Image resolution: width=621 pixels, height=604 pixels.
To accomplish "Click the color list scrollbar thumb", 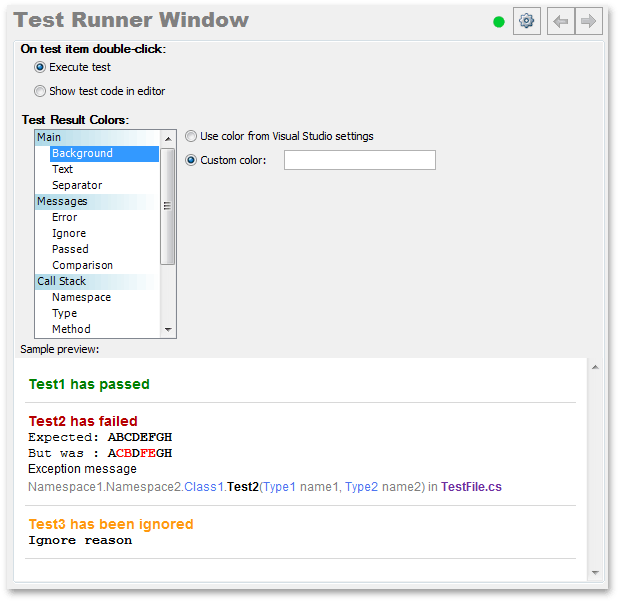I will 168,206.
